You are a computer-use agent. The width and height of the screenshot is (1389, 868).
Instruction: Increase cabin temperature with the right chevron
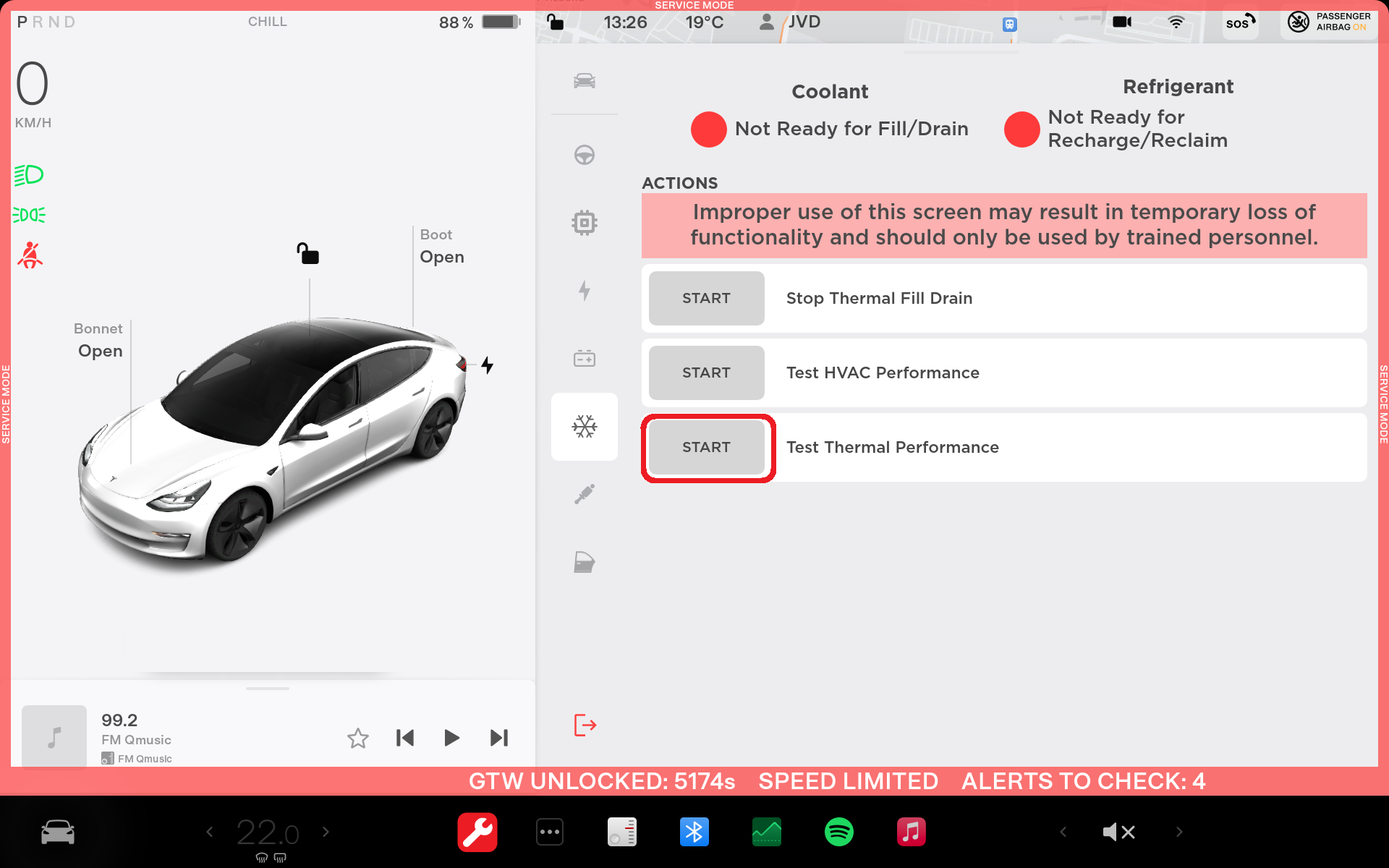pos(326,832)
